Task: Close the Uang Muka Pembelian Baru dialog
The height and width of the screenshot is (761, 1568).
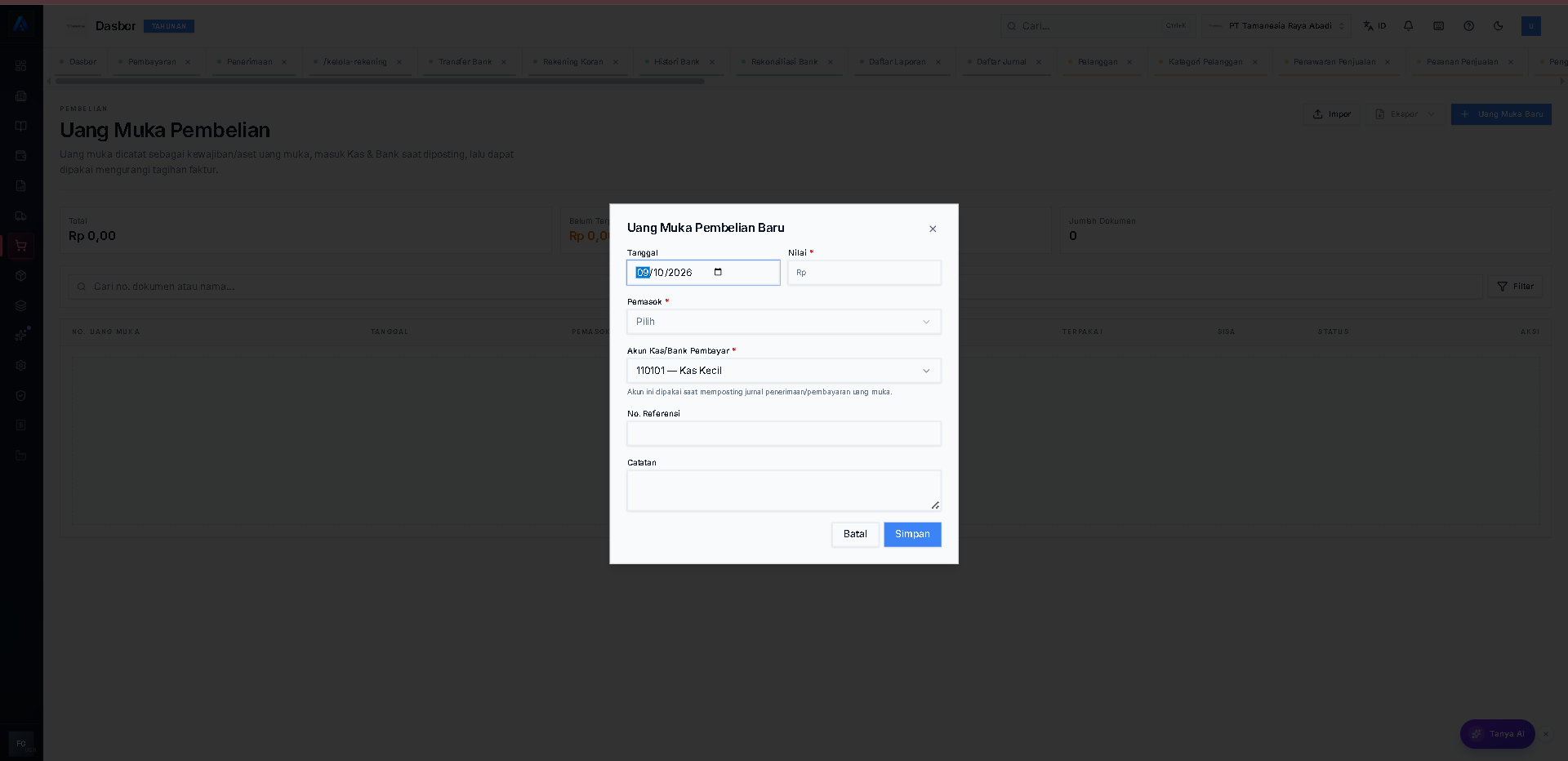Action: [933, 229]
